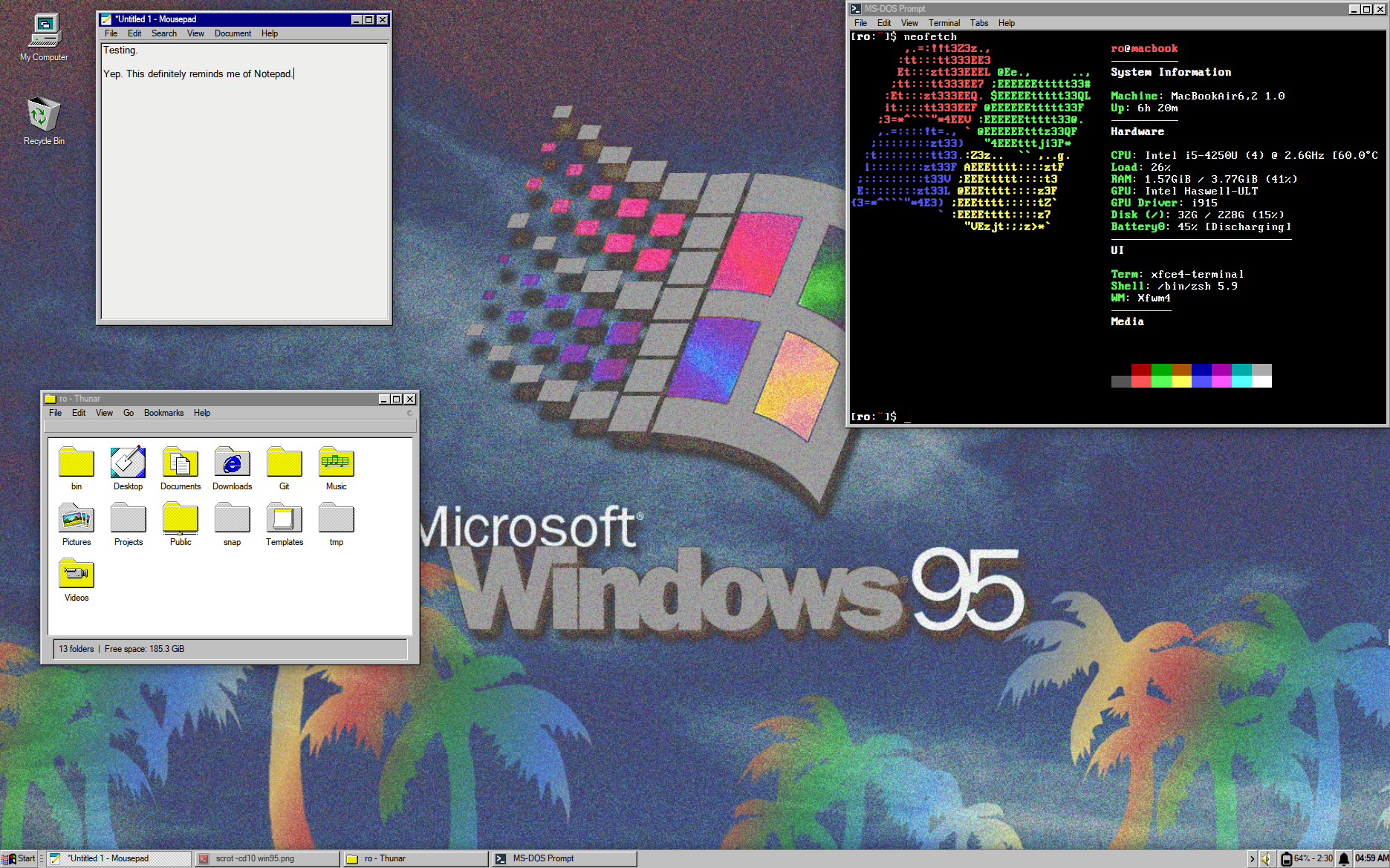This screenshot has height=868, width=1390.
Task: Open the notification bell in the tray
Action: (x=1344, y=858)
